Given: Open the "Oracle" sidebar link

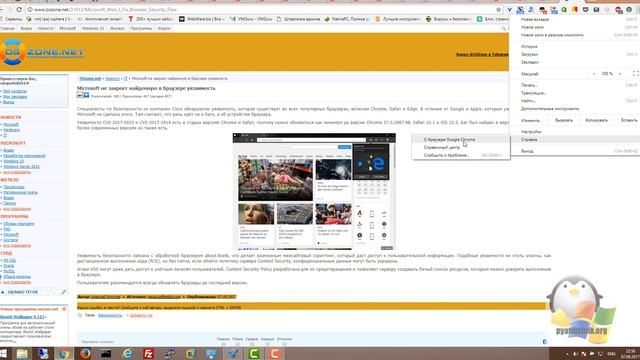Looking at the screenshot, I should click(9, 266).
